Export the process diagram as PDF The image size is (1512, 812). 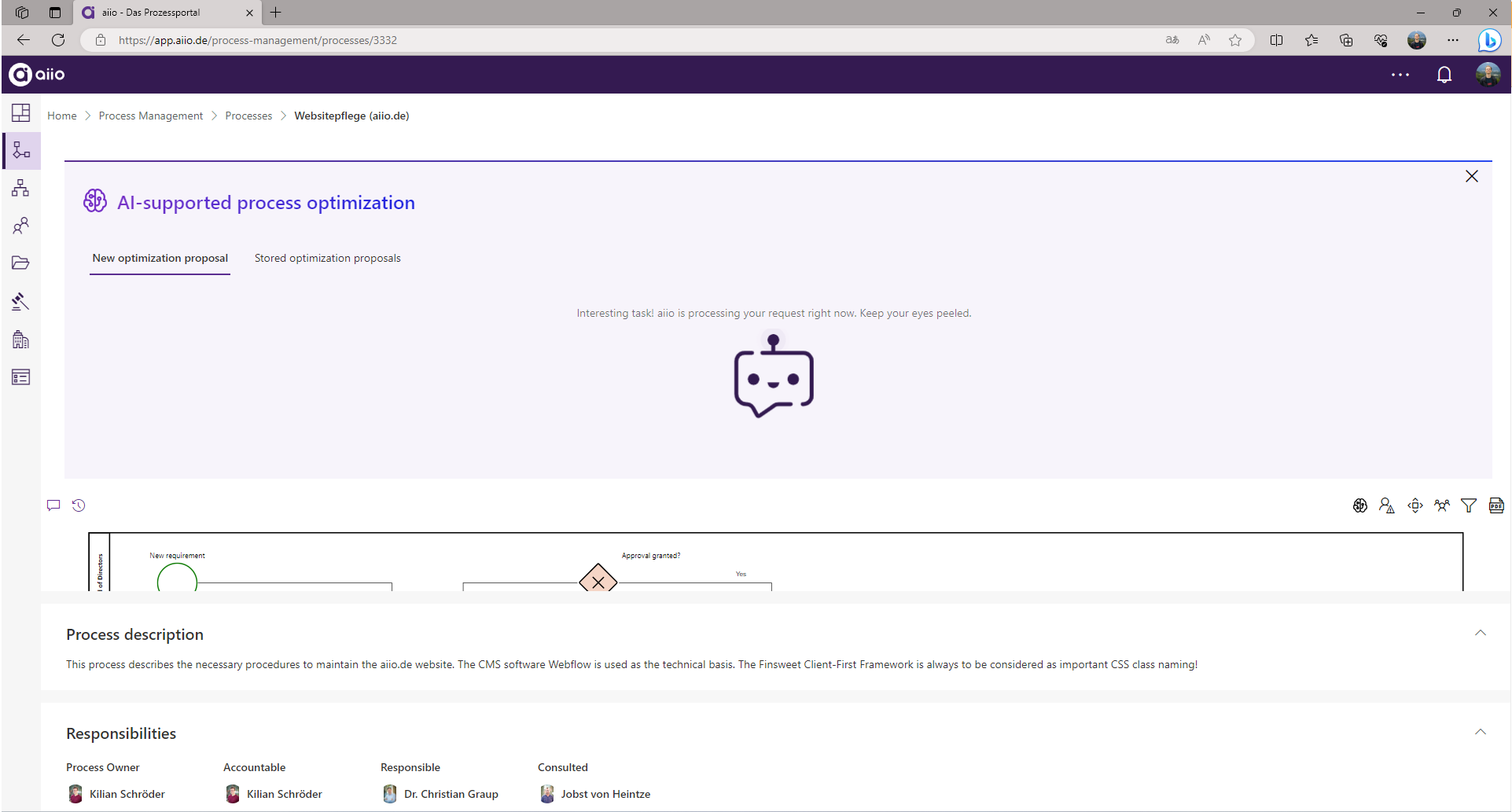pyautogui.click(x=1495, y=505)
